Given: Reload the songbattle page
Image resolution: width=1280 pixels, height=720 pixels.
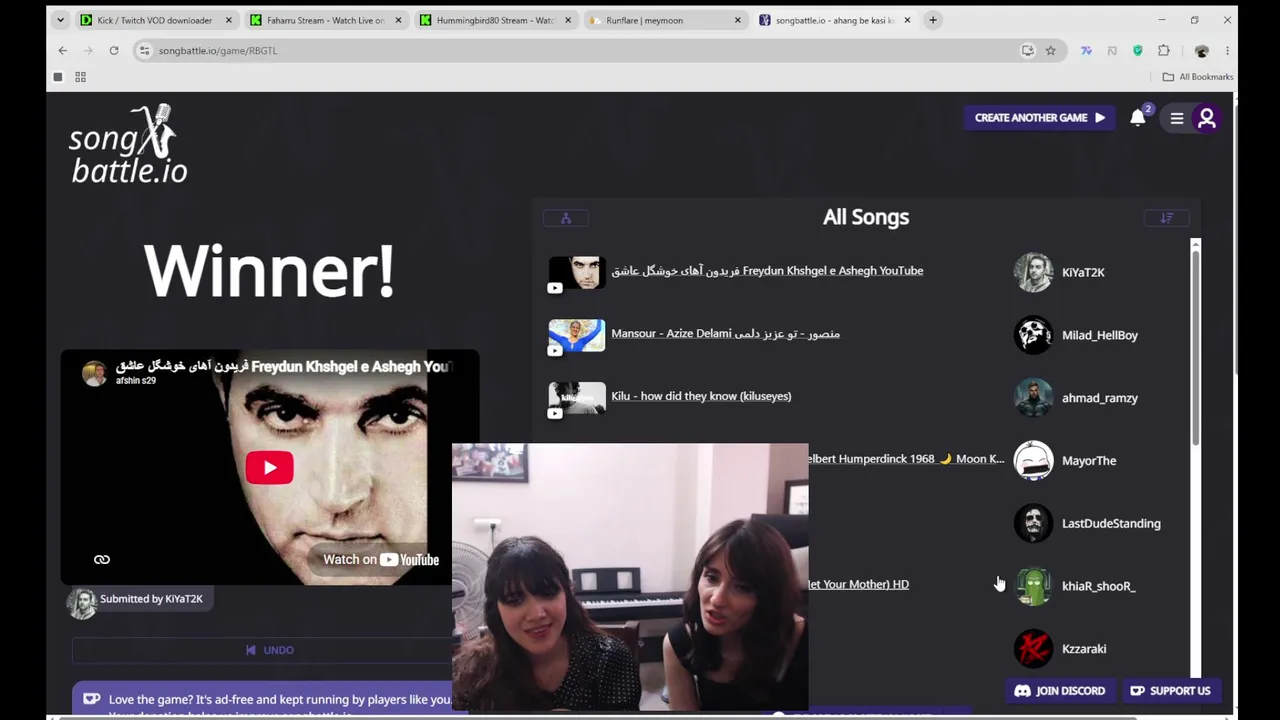Looking at the screenshot, I should point(114,51).
